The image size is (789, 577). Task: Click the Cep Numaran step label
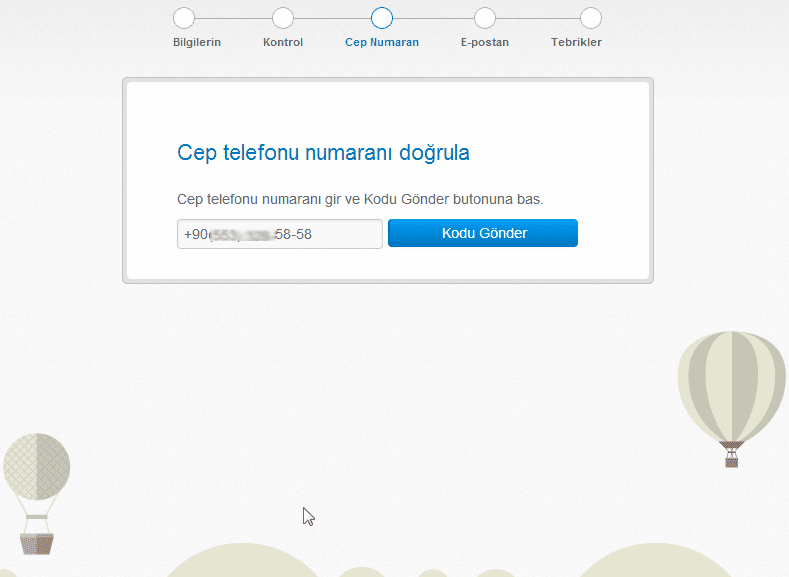point(382,42)
